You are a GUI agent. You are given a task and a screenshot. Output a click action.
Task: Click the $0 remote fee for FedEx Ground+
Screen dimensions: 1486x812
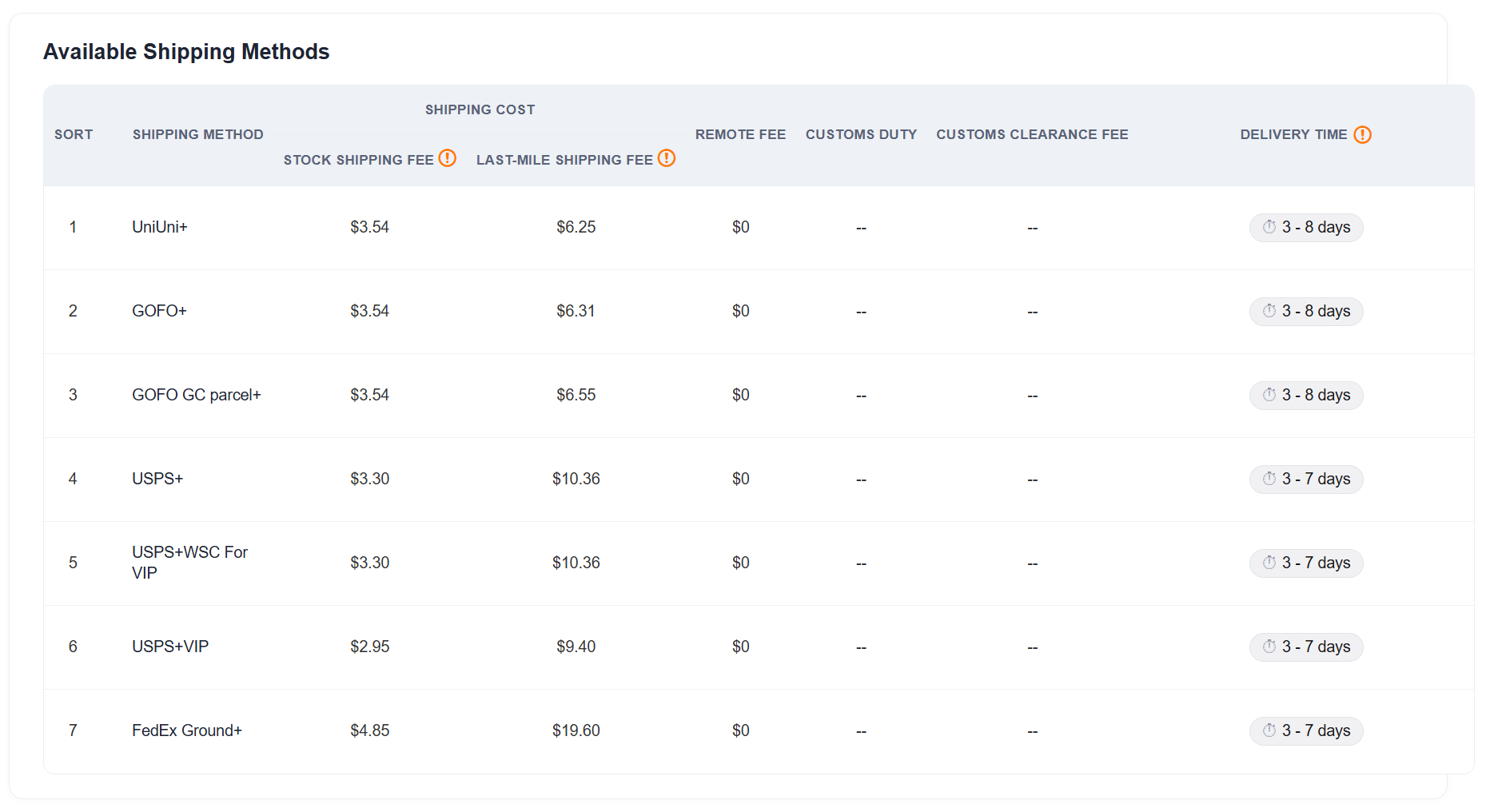pyautogui.click(x=741, y=730)
